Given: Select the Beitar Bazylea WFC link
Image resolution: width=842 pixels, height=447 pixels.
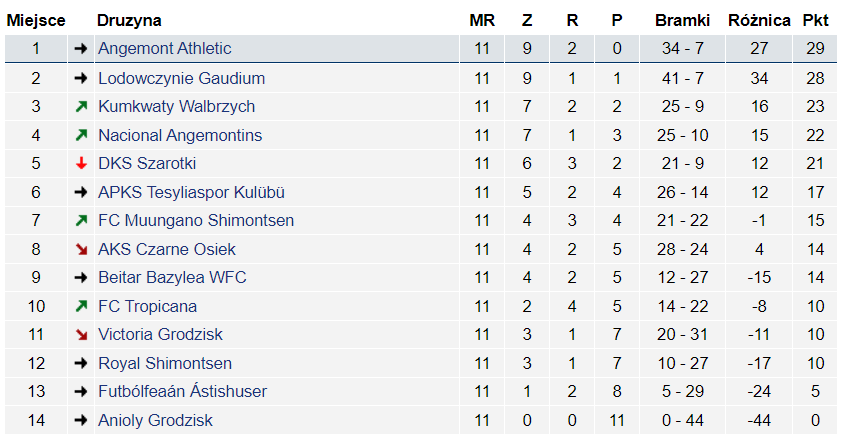Looking at the screenshot, I should click(171, 278).
